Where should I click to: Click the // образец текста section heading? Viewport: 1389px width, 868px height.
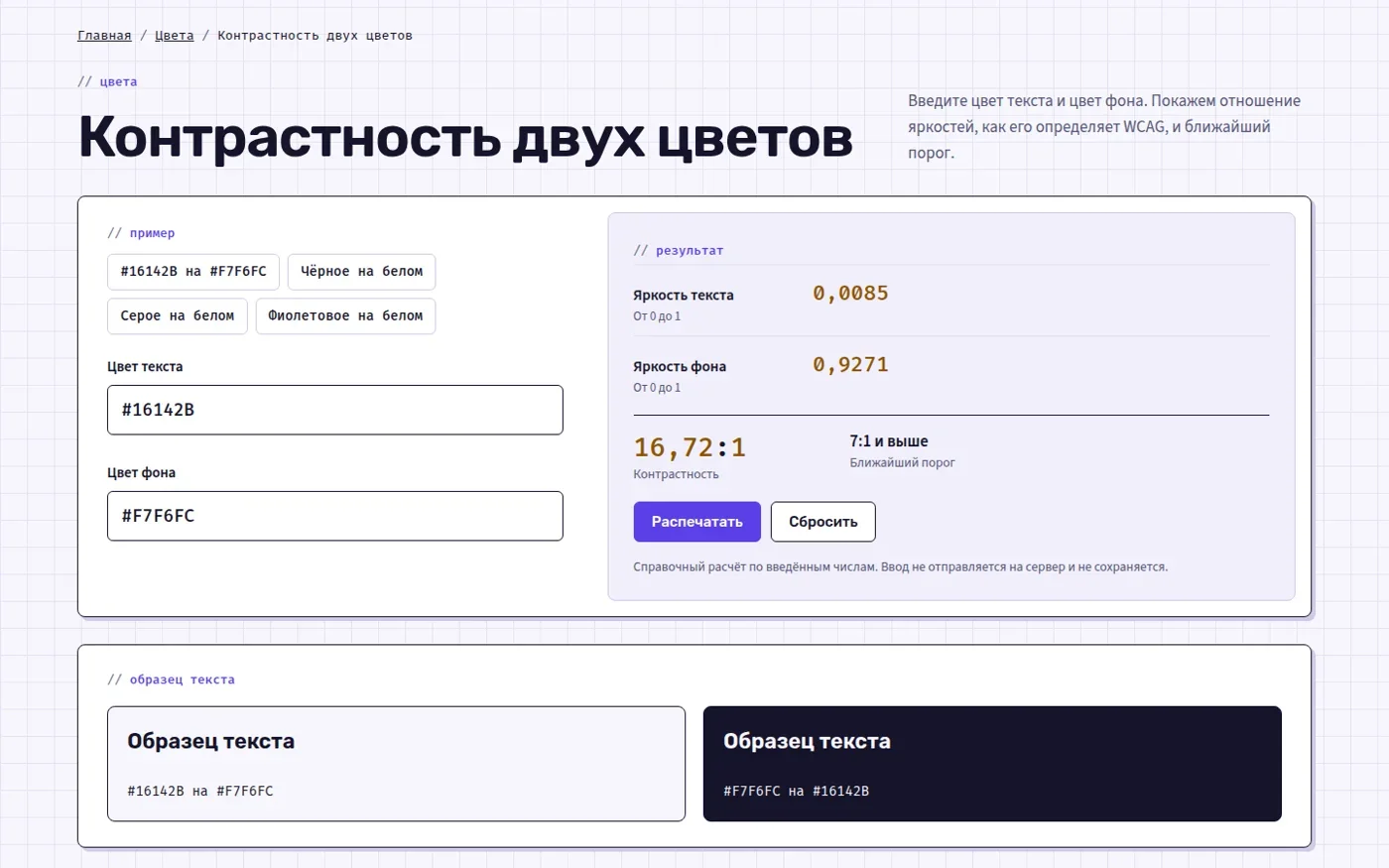coord(171,680)
